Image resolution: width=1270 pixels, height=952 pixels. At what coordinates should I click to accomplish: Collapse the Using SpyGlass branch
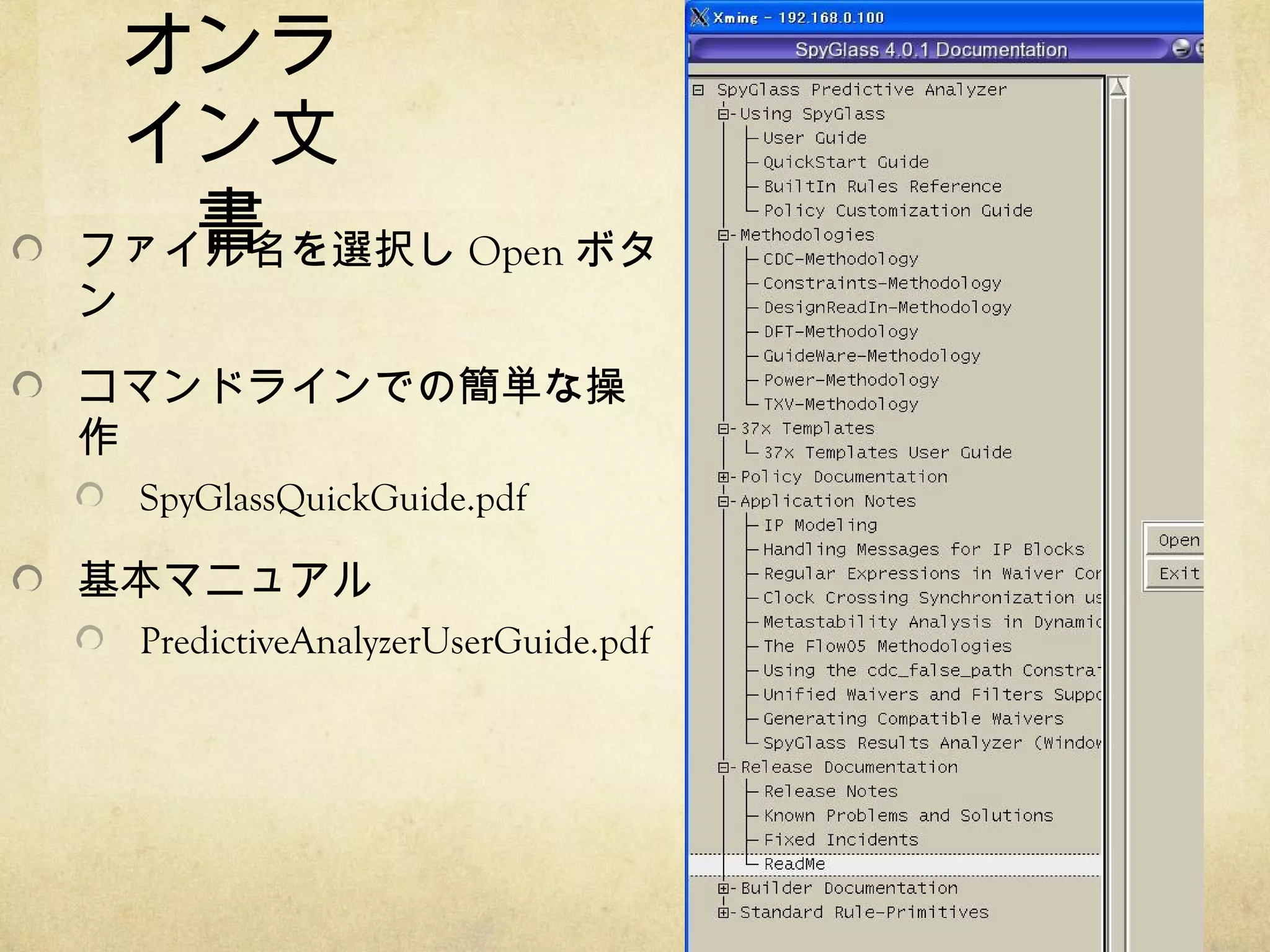coord(723,114)
